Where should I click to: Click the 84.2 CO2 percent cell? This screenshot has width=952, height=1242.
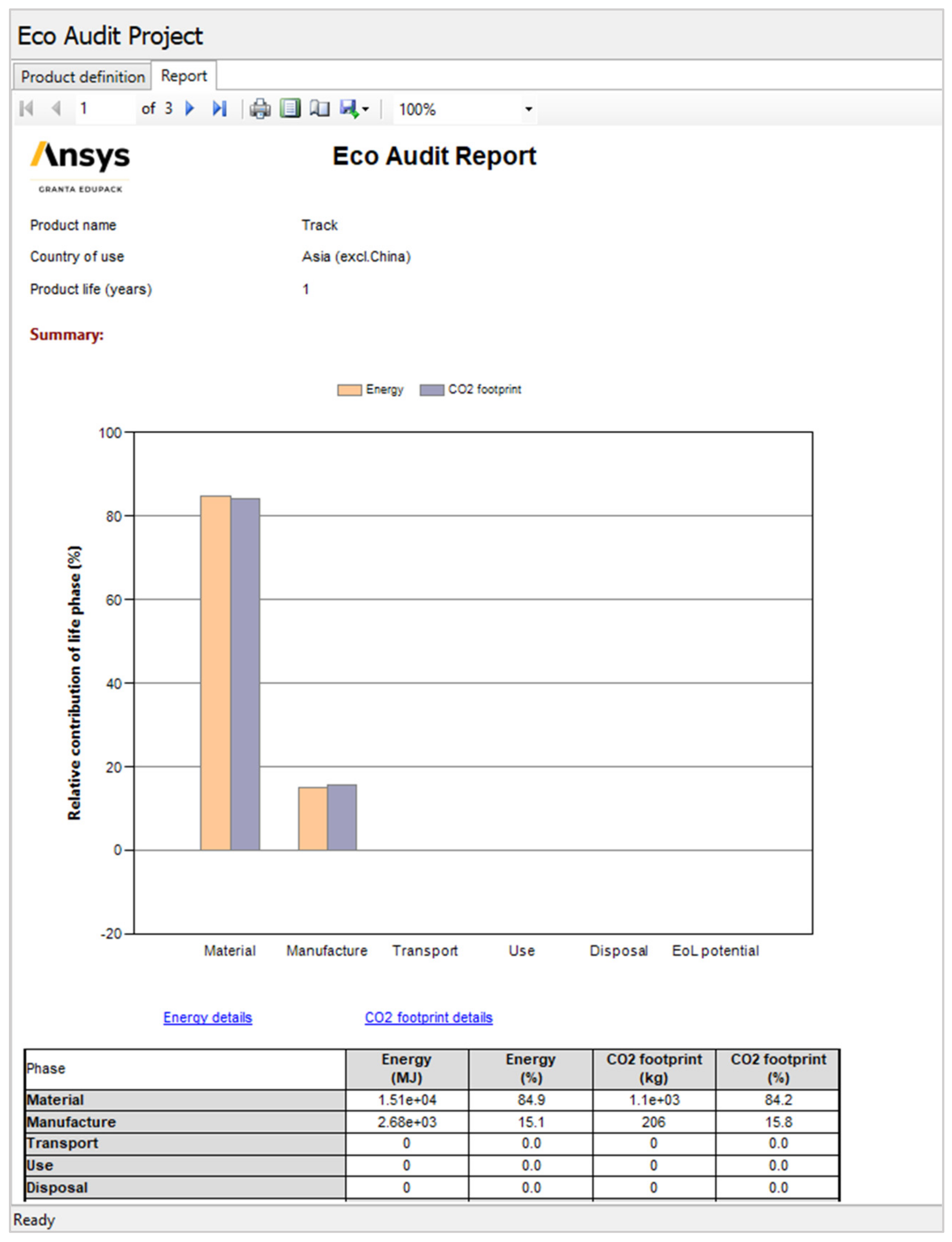pyautogui.click(x=778, y=1100)
